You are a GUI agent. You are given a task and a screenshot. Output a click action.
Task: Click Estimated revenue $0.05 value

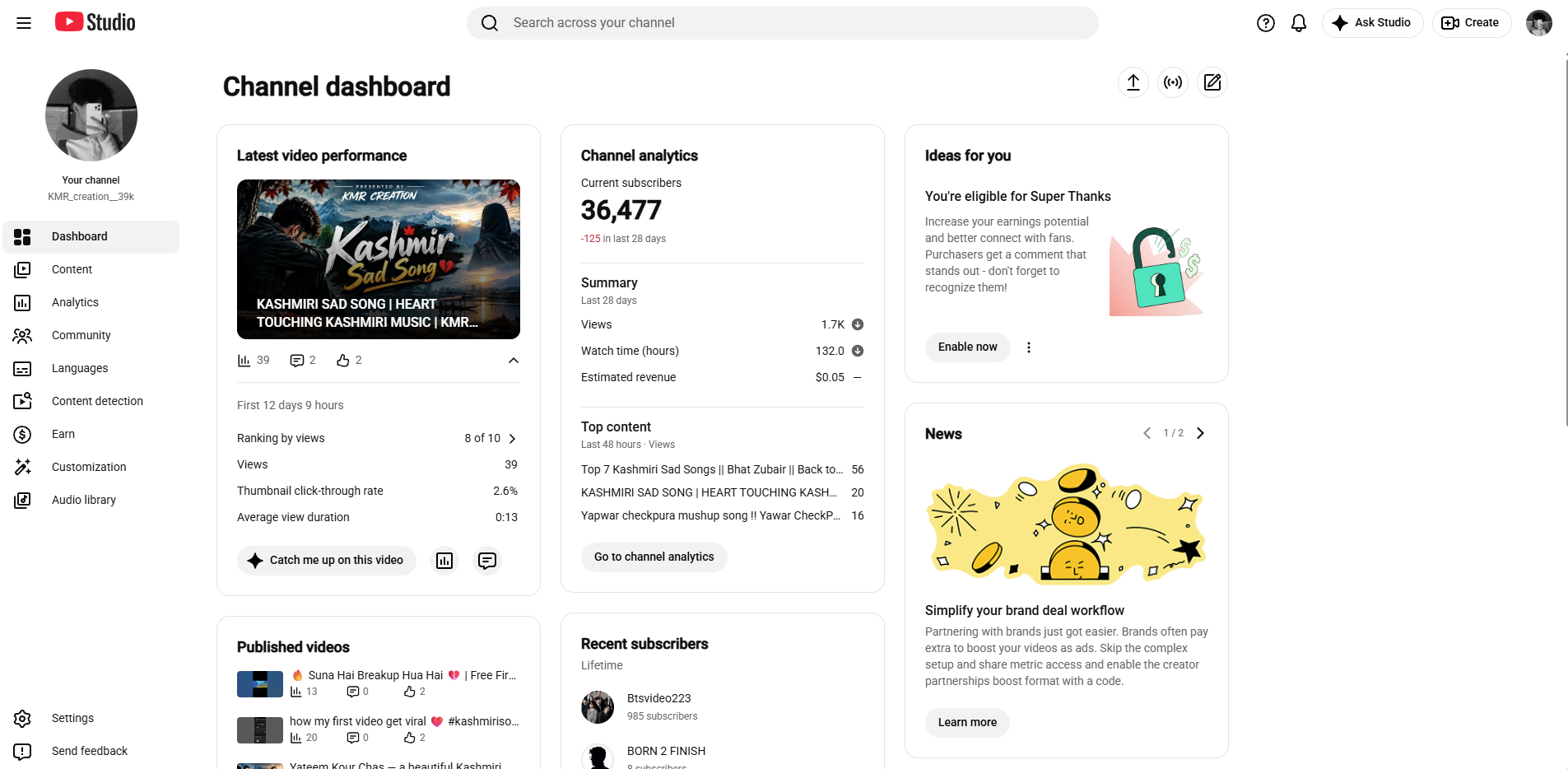[x=830, y=377]
